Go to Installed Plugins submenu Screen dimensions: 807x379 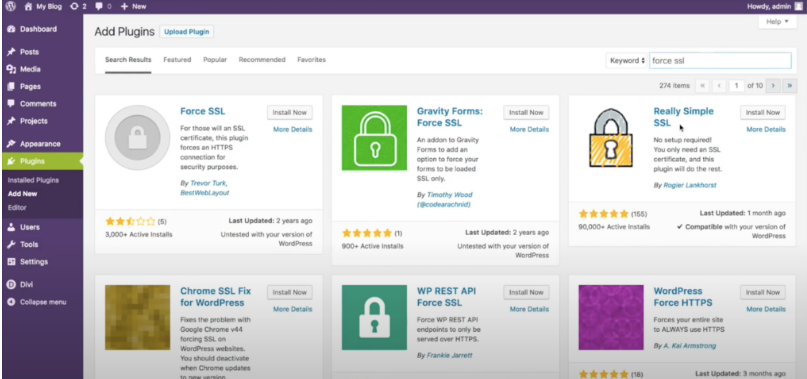tap(33, 180)
